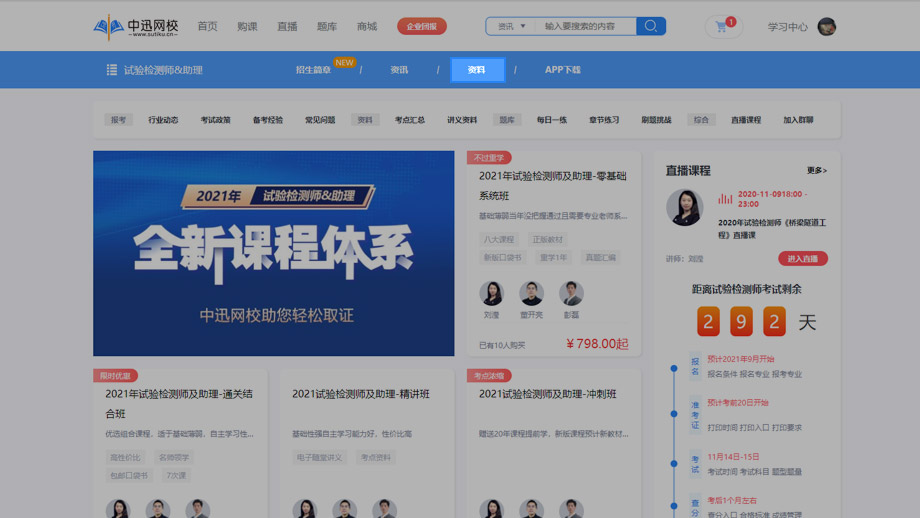
Task: Click the 每日一练 link
Action: (x=551, y=120)
